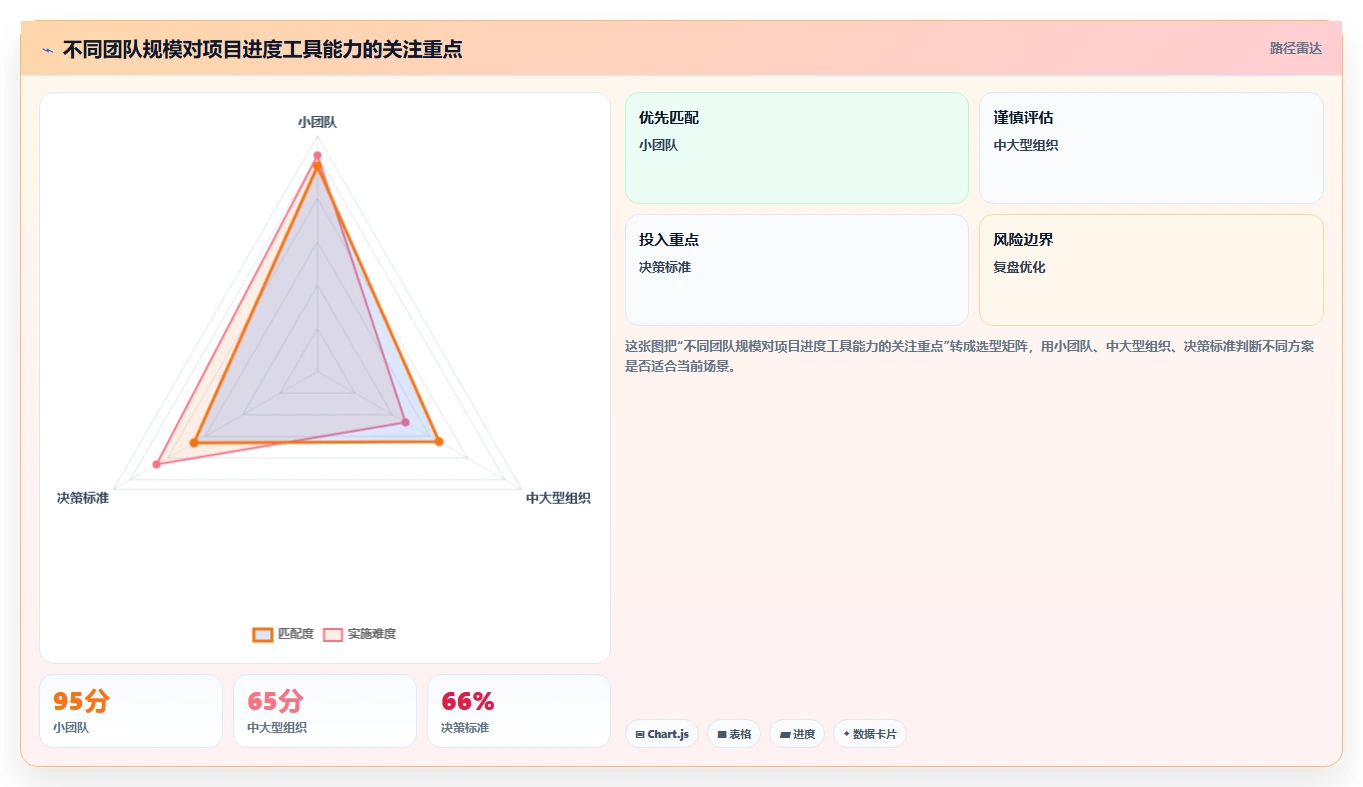Click the 数据卡片 tag chip
Screen dimensions: 1363x787
(x=870, y=734)
